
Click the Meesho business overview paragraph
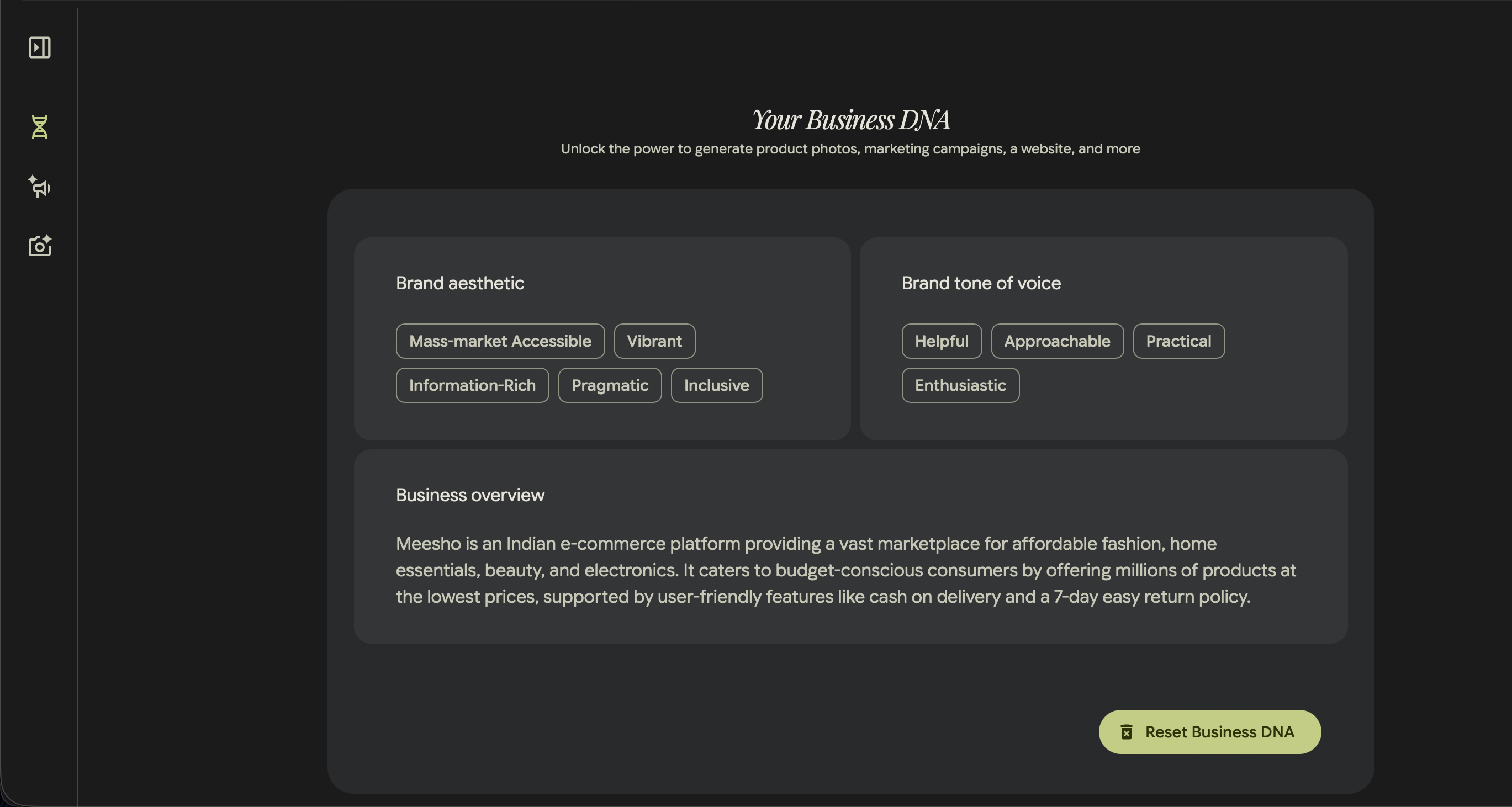pyautogui.click(x=846, y=570)
